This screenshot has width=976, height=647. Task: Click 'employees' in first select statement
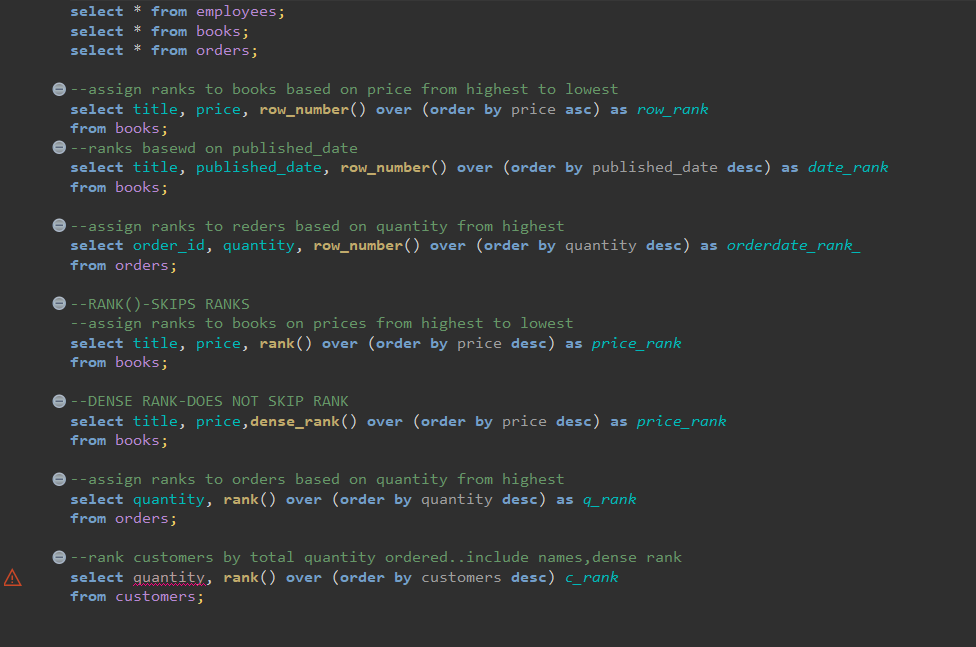pos(236,12)
